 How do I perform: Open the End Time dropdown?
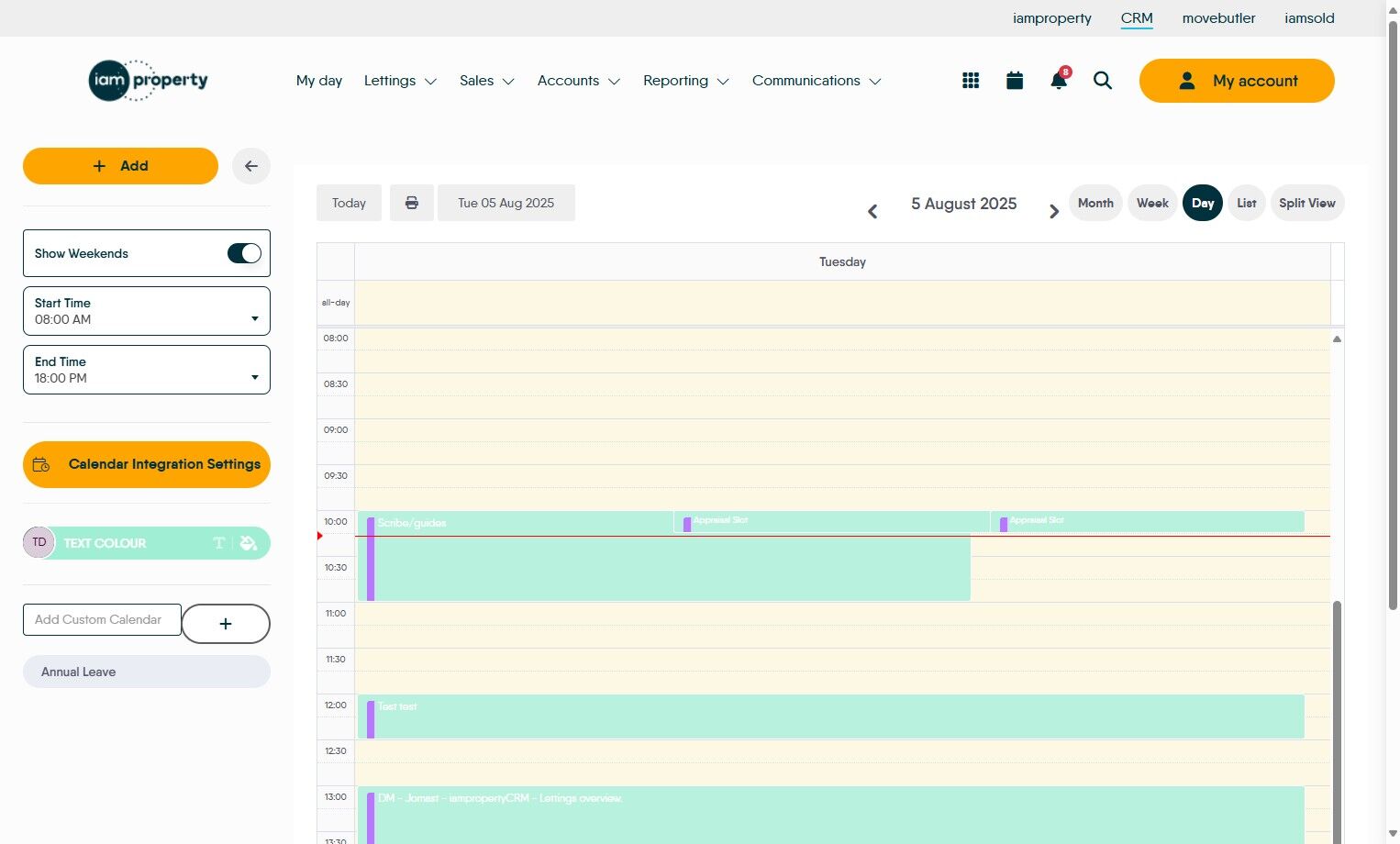point(147,370)
